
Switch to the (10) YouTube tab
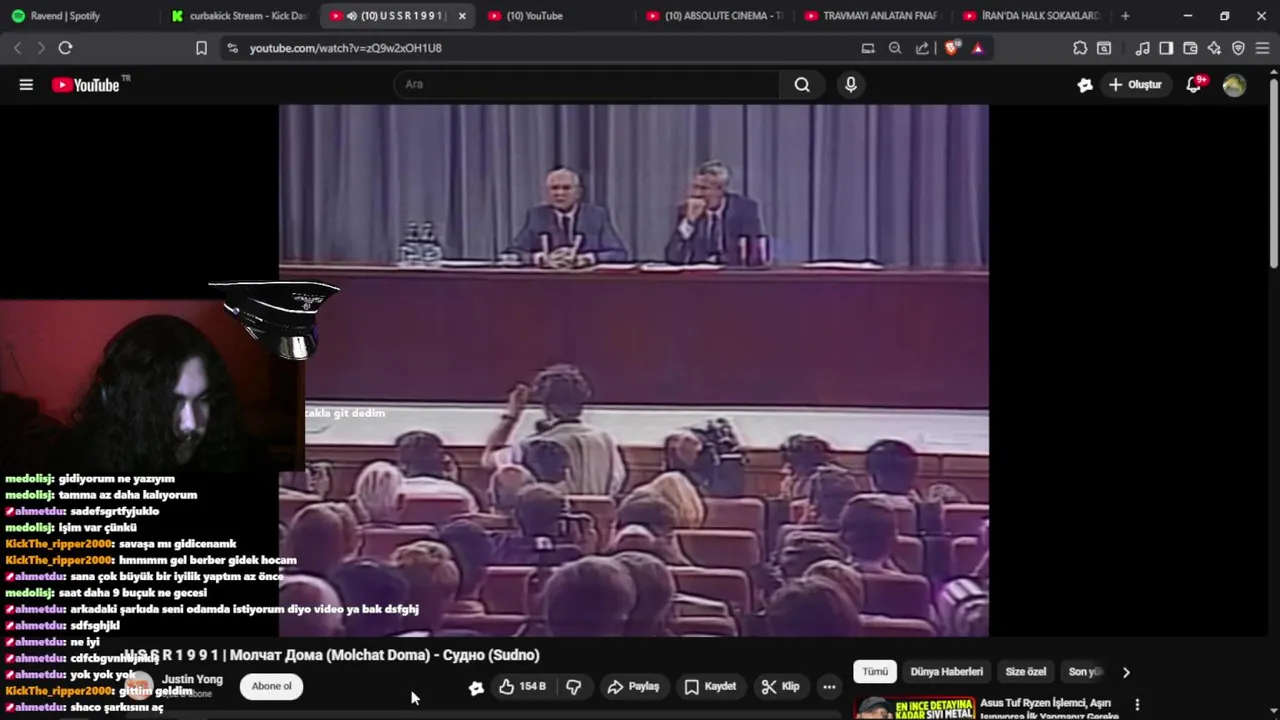[x=555, y=16]
